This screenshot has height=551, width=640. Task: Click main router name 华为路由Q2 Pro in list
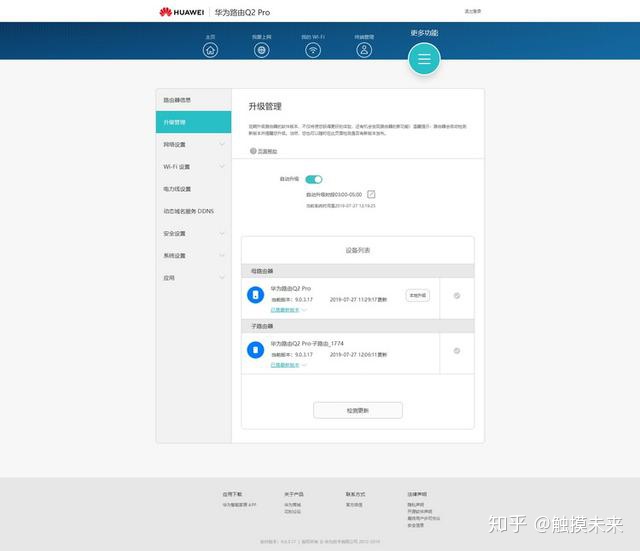(291, 289)
